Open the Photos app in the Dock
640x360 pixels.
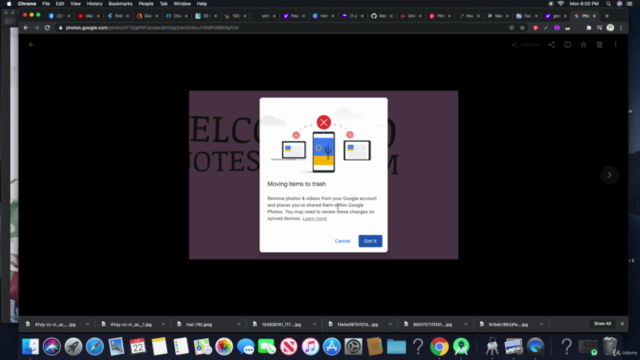224,347
